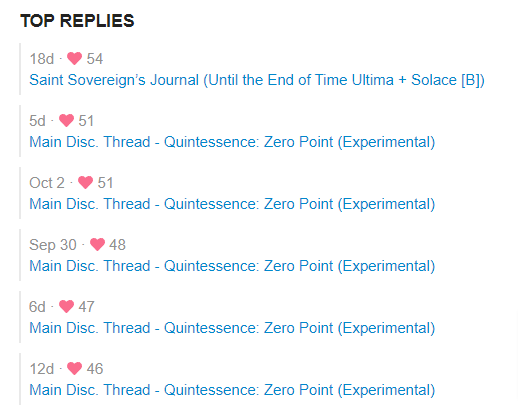Open the Main Disc. Thread link from 6d ago
518x418 pixels.
232,328
